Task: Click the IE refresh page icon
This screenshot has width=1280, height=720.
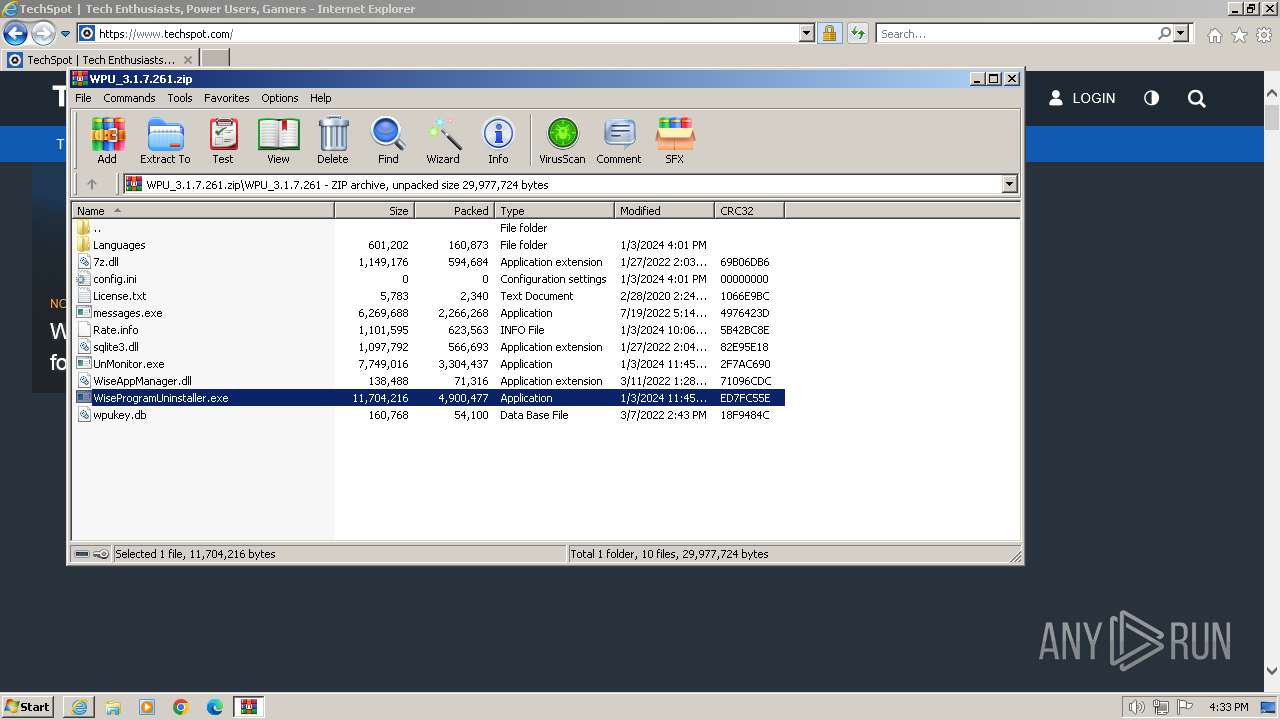Action: click(x=857, y=33)
